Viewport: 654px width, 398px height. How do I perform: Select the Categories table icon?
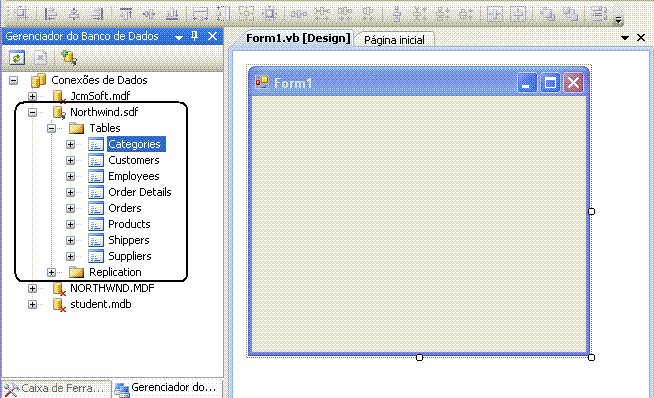click(96, 144)
